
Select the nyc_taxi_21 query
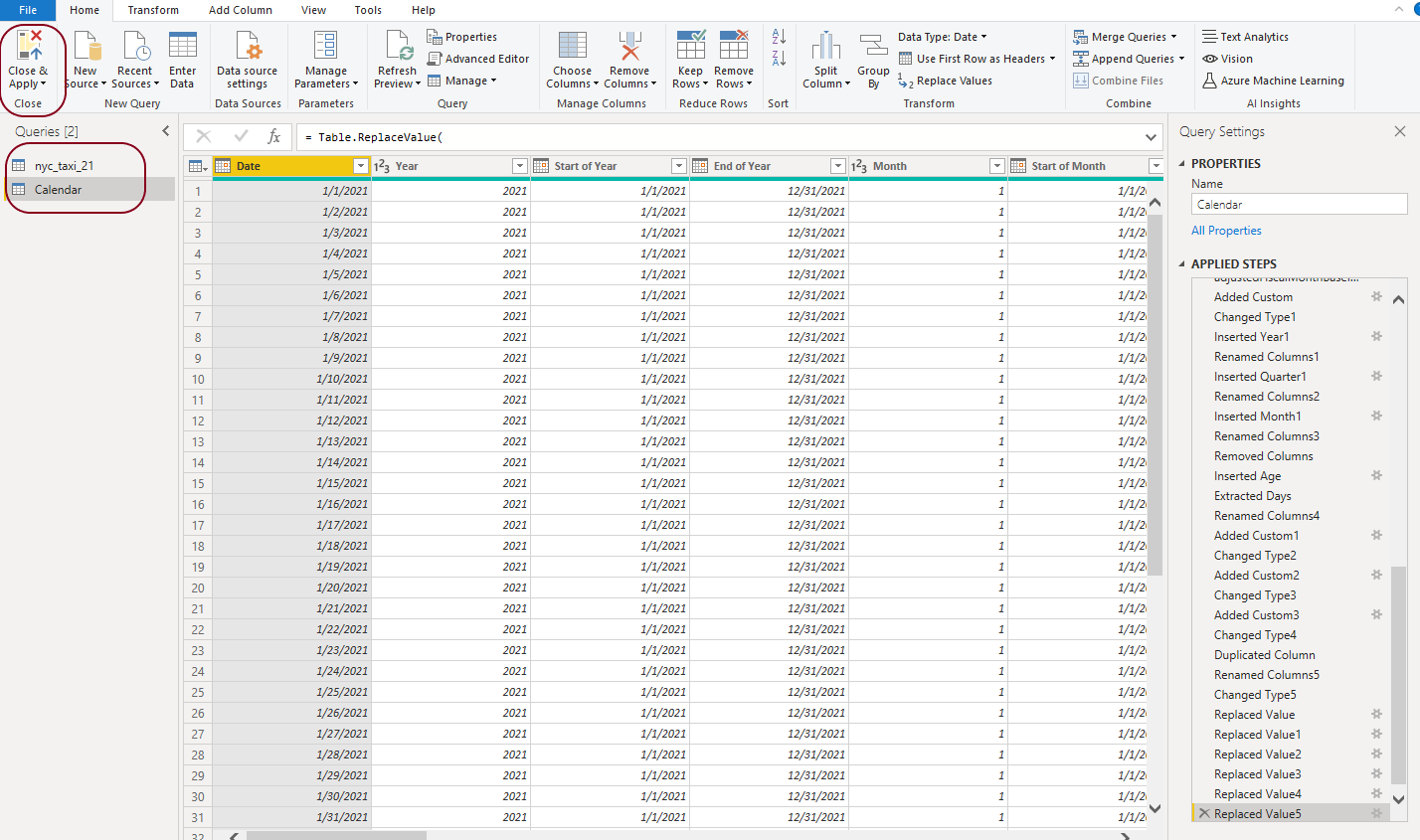click(x=64, y=166)
